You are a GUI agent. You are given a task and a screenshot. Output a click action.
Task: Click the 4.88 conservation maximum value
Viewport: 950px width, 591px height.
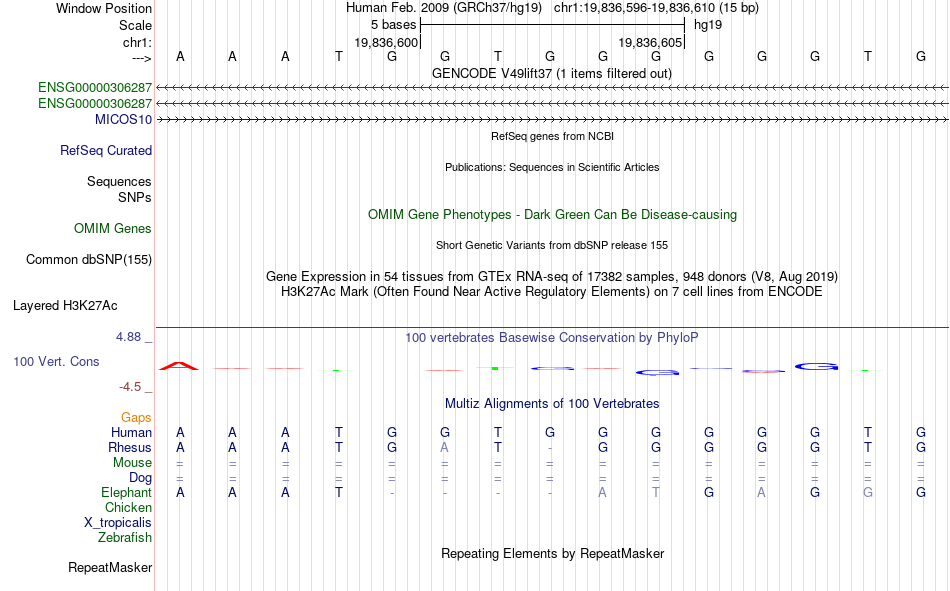pos(128,337)
